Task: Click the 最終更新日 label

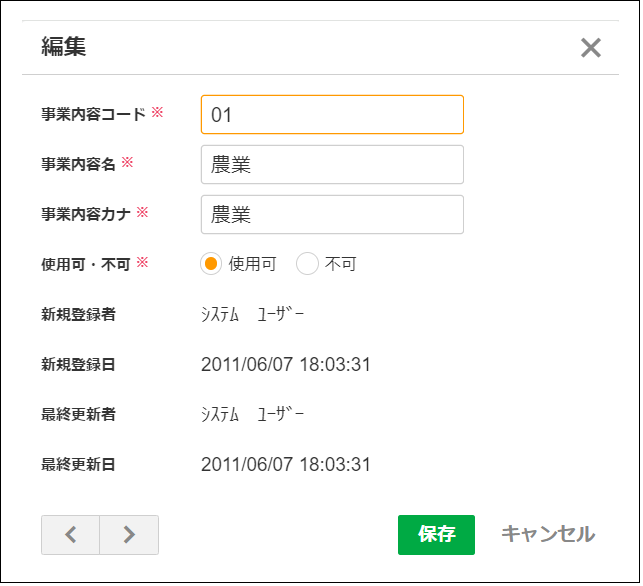Action: pos(78,464)
